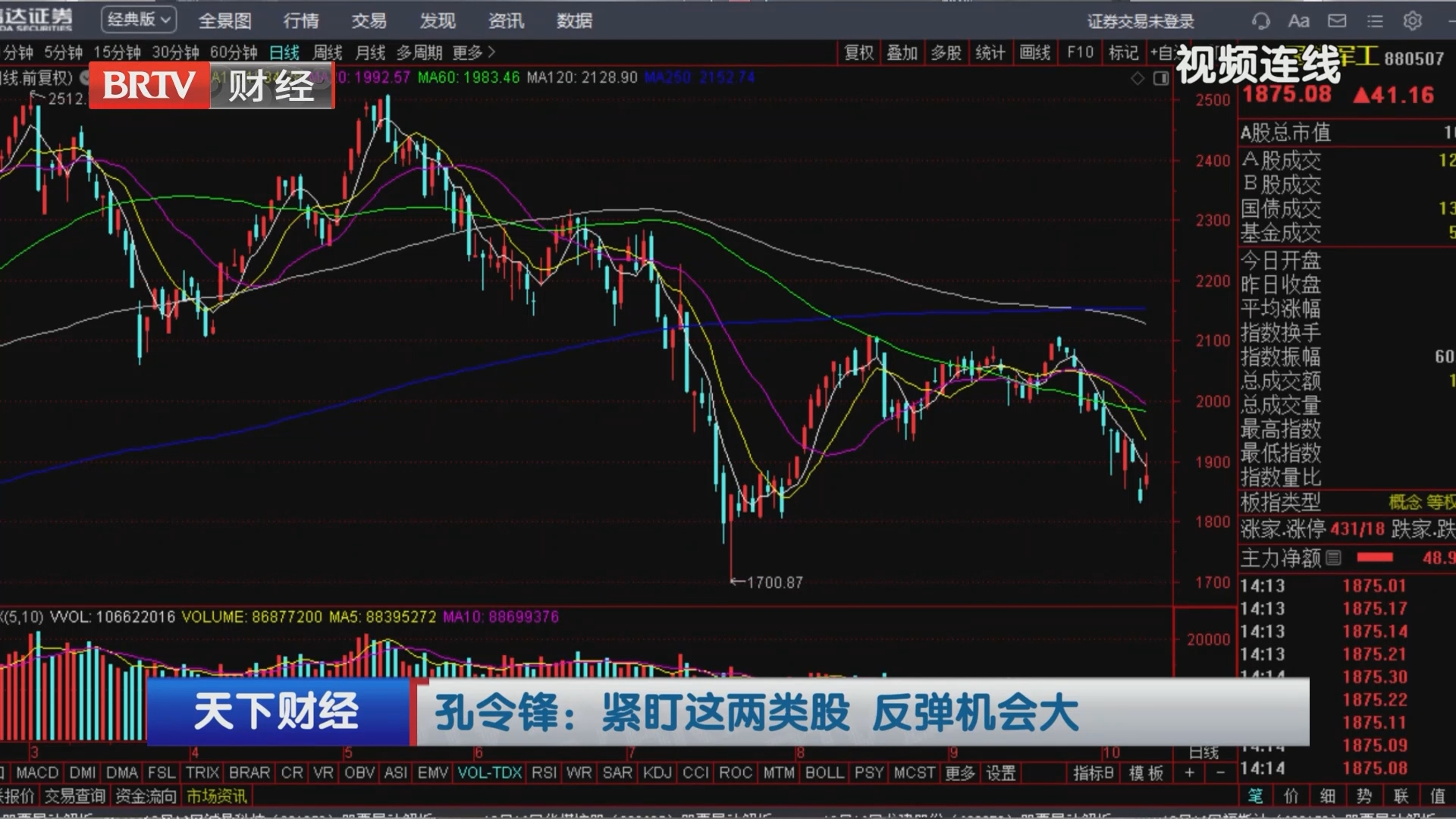
Task: Select the 价 price tab
Action: [1291, 795]
